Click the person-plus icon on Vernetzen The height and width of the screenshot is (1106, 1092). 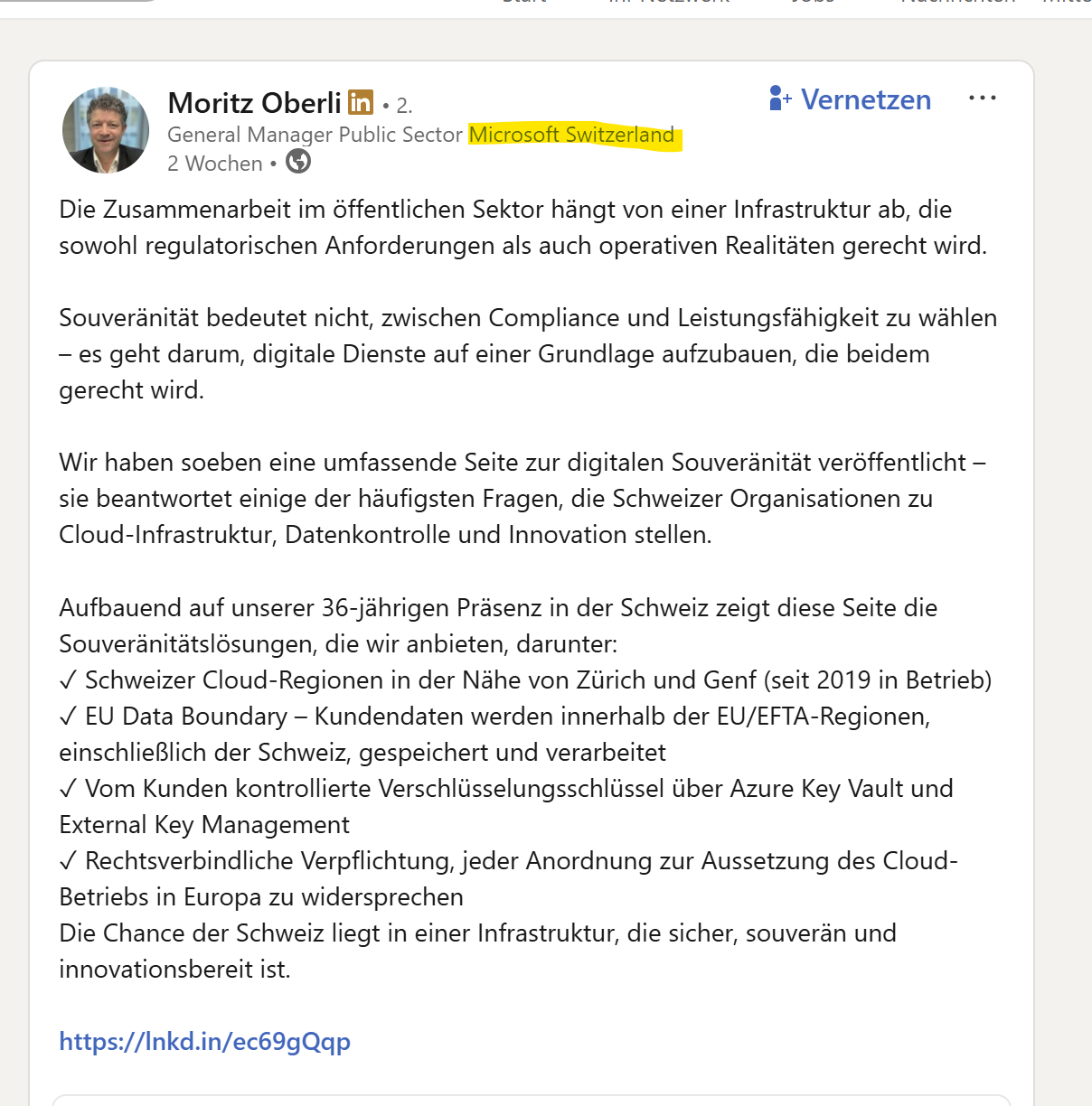point(777,99)
